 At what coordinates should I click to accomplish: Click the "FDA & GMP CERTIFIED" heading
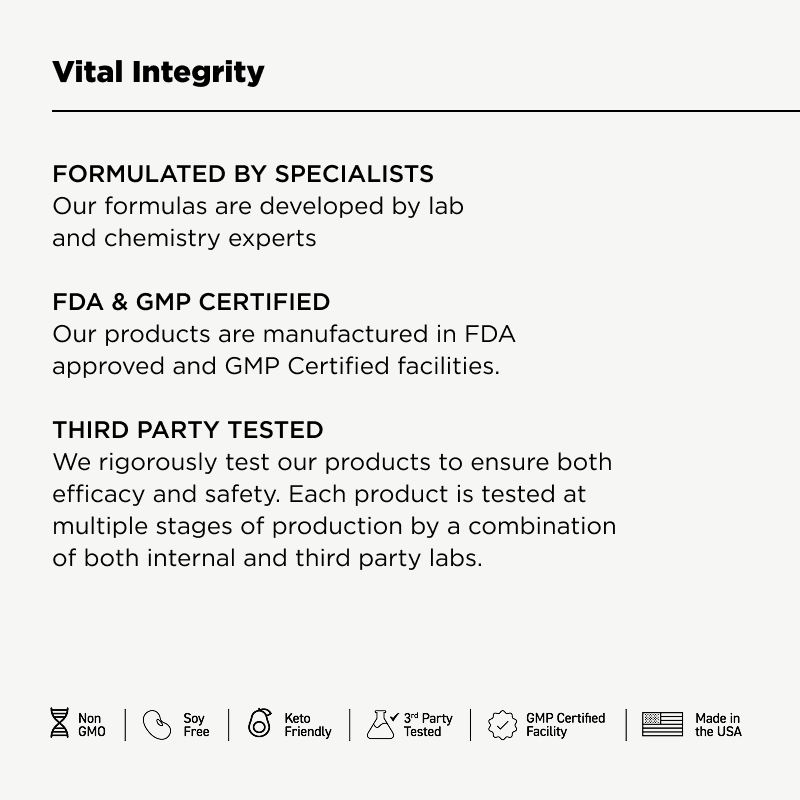pos(191,302)
